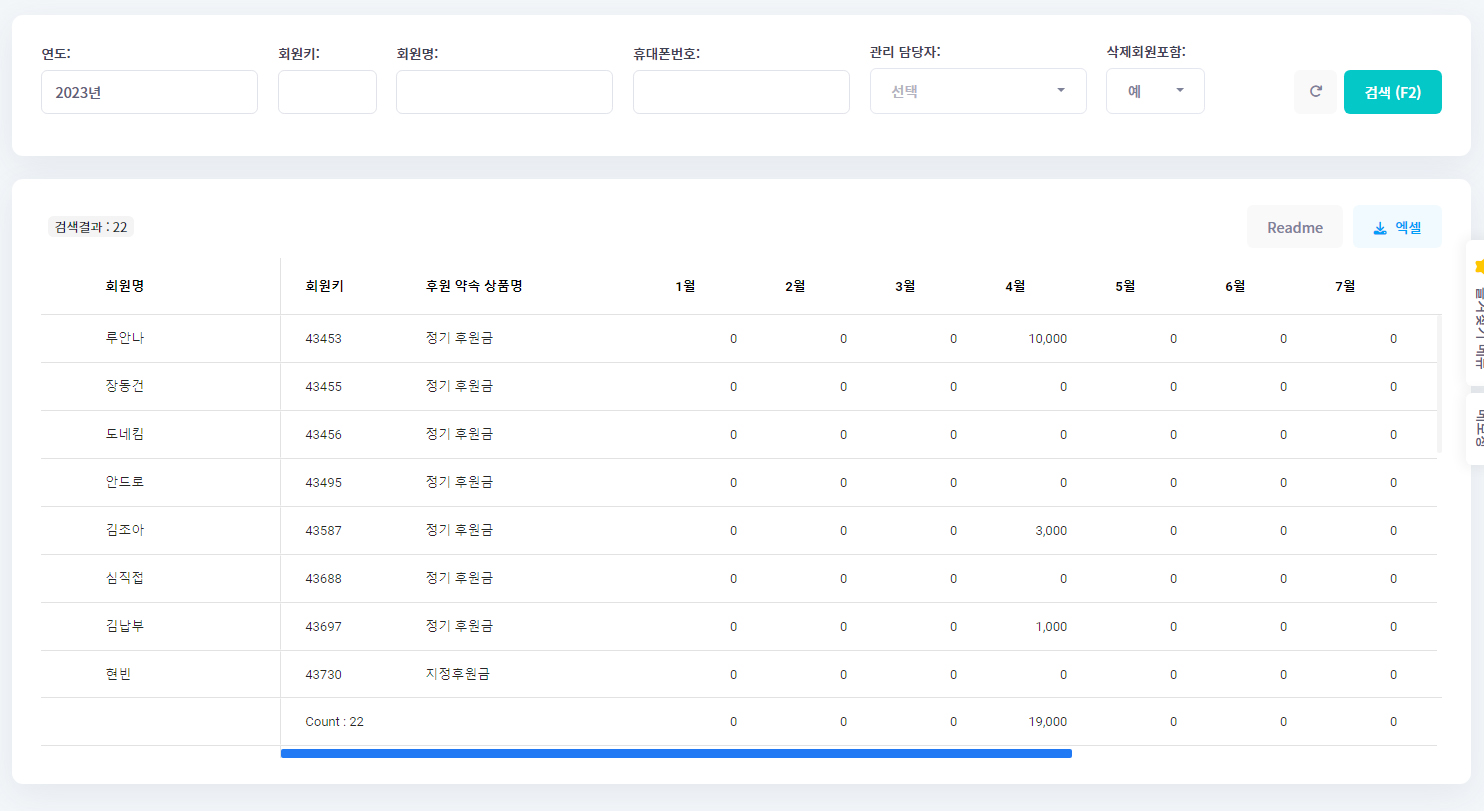
Task: Click the 연도 field showing 2023년
Action: (x=149, y=92)
